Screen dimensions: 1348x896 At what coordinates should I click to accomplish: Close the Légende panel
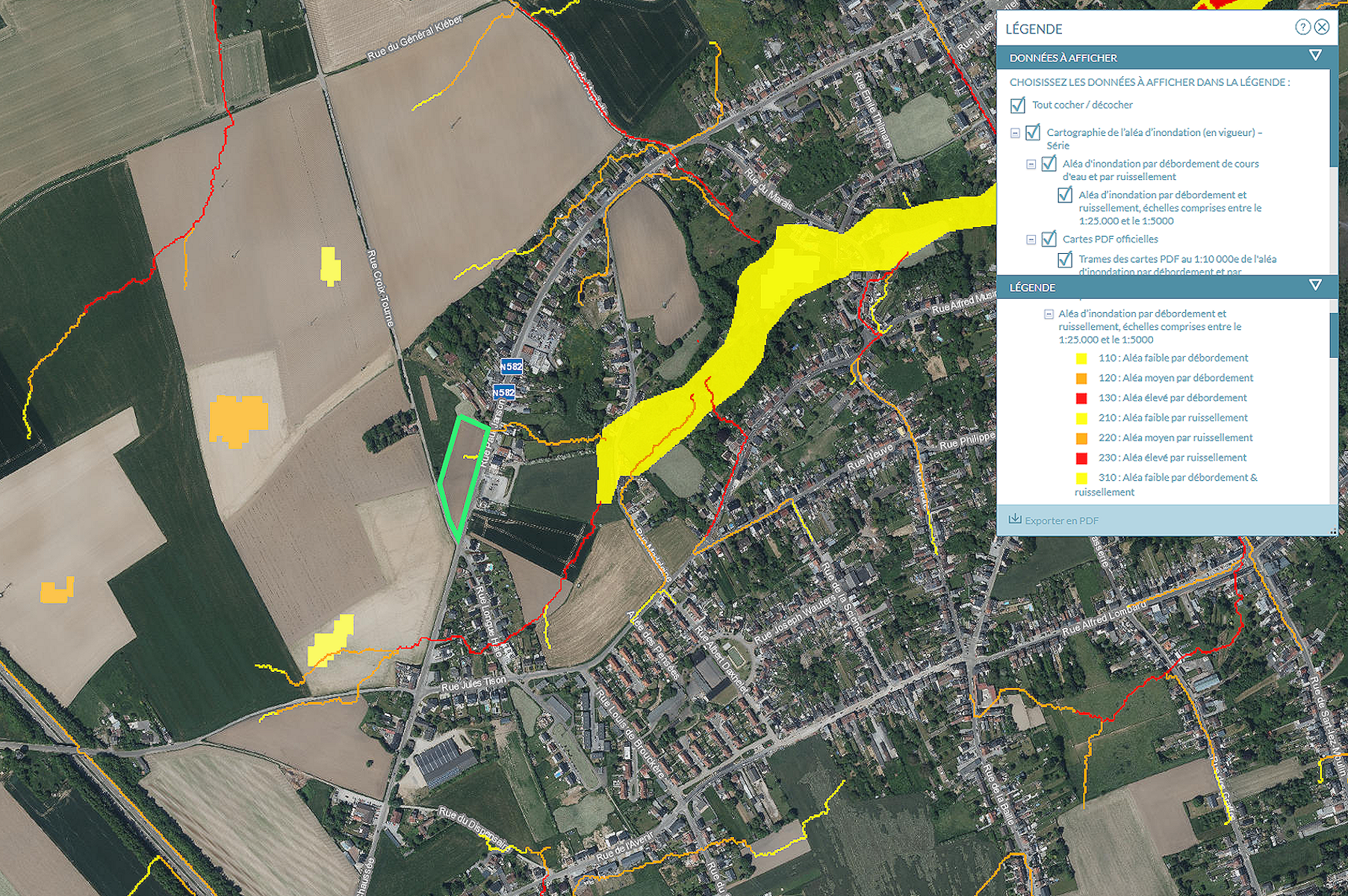(x=1322, y=28)
